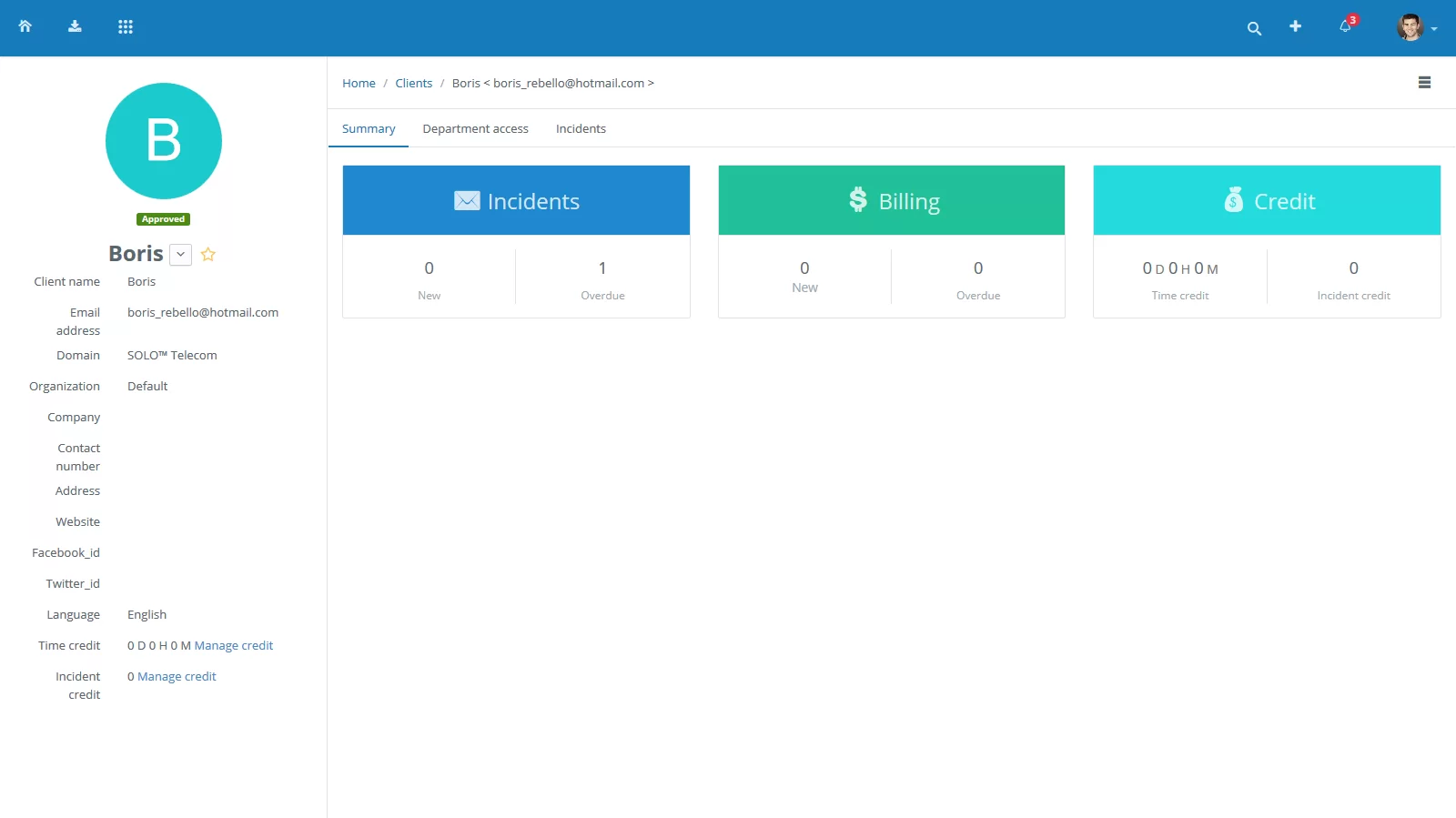The width and height of the screenshot is (1456, 818).
Task: Switch to the Incidents tab
Action: [581, 129]
